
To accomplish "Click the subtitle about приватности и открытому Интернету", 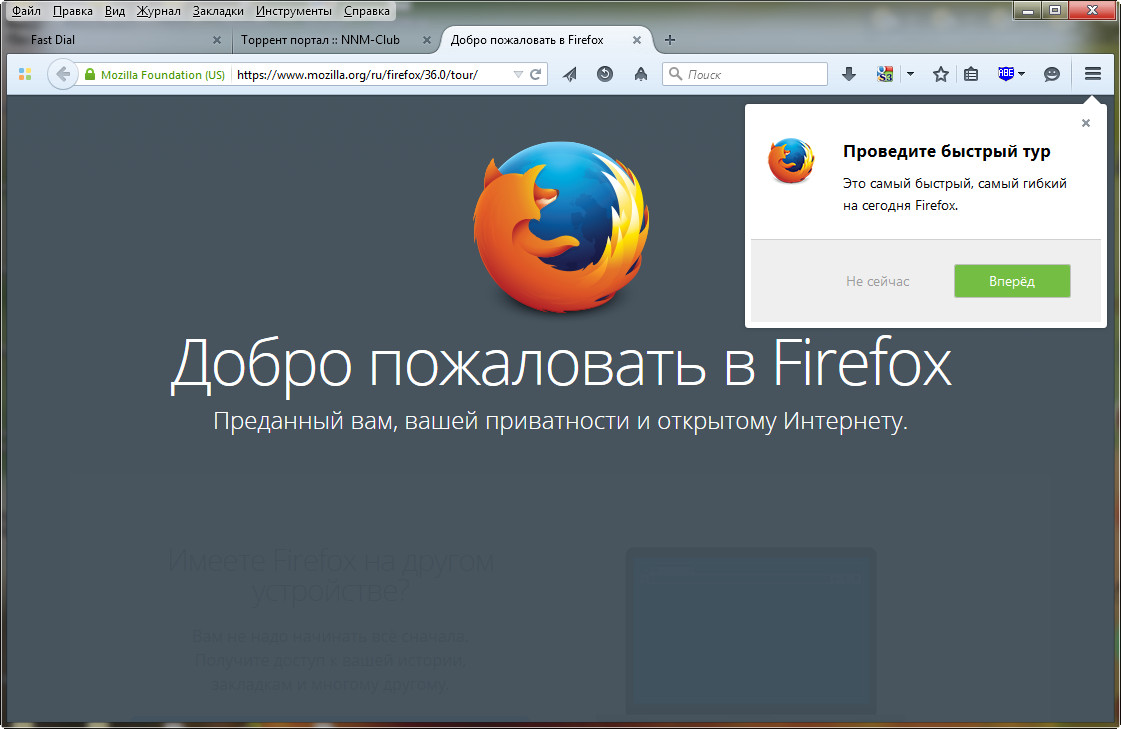I will (x=560, y=420).
